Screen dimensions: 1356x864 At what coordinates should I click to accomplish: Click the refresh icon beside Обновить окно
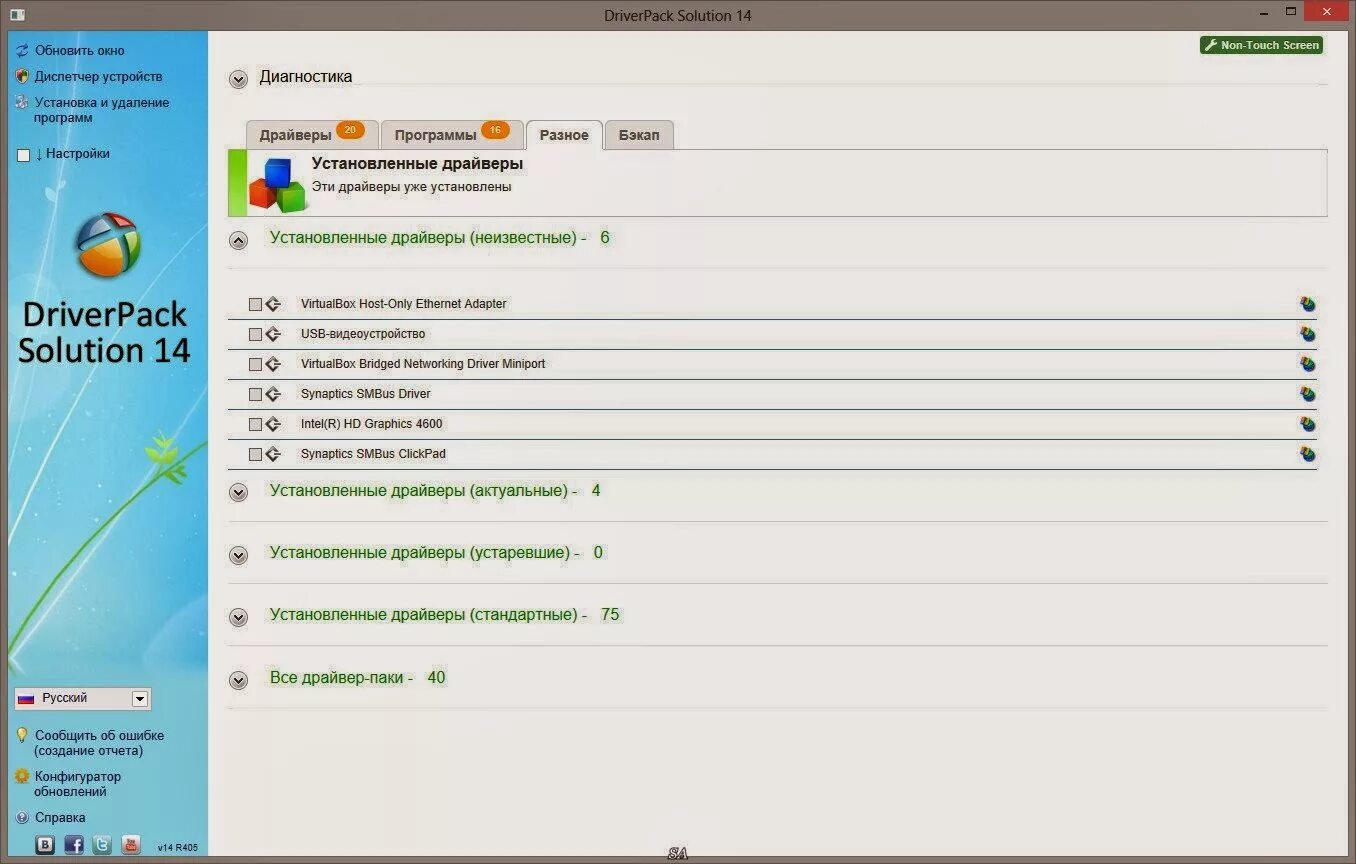coord(22,50)
